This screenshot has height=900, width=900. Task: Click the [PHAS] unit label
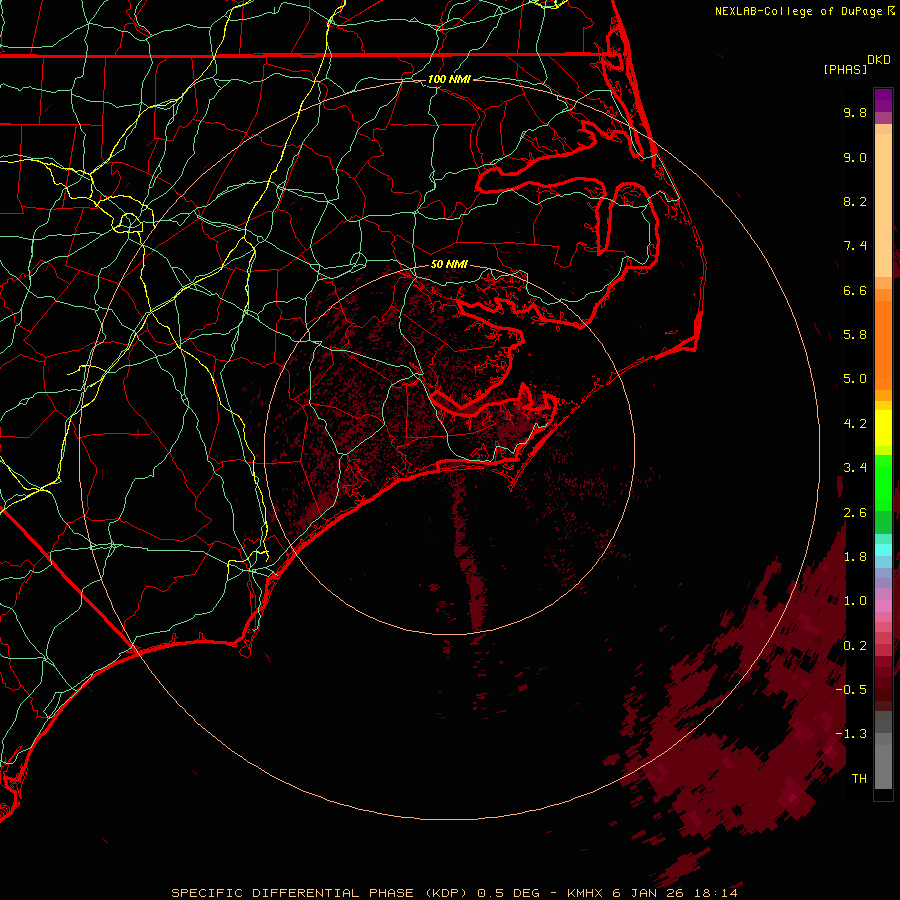845,69
